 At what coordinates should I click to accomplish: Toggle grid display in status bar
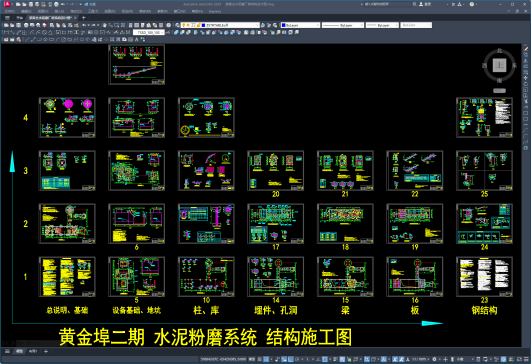click(x=259, y=359)
